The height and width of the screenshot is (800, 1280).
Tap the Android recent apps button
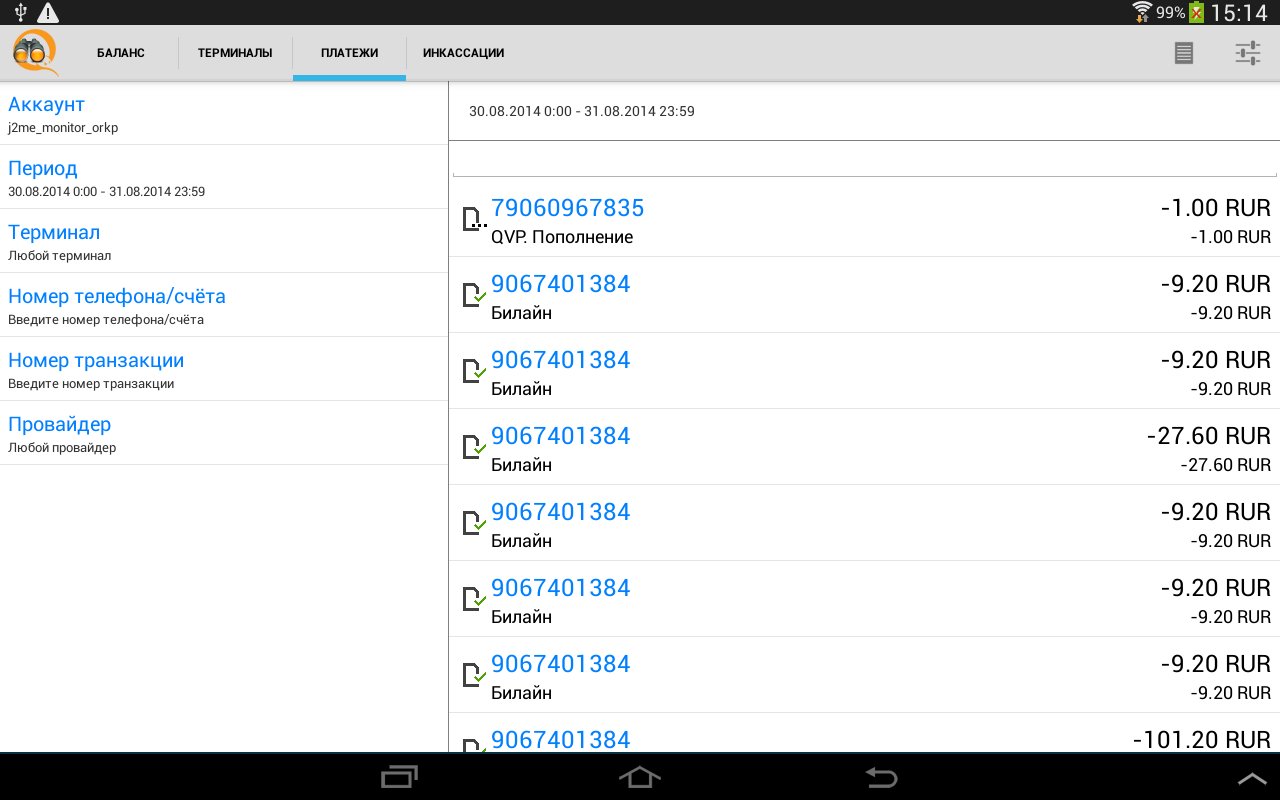pos(400,777)
